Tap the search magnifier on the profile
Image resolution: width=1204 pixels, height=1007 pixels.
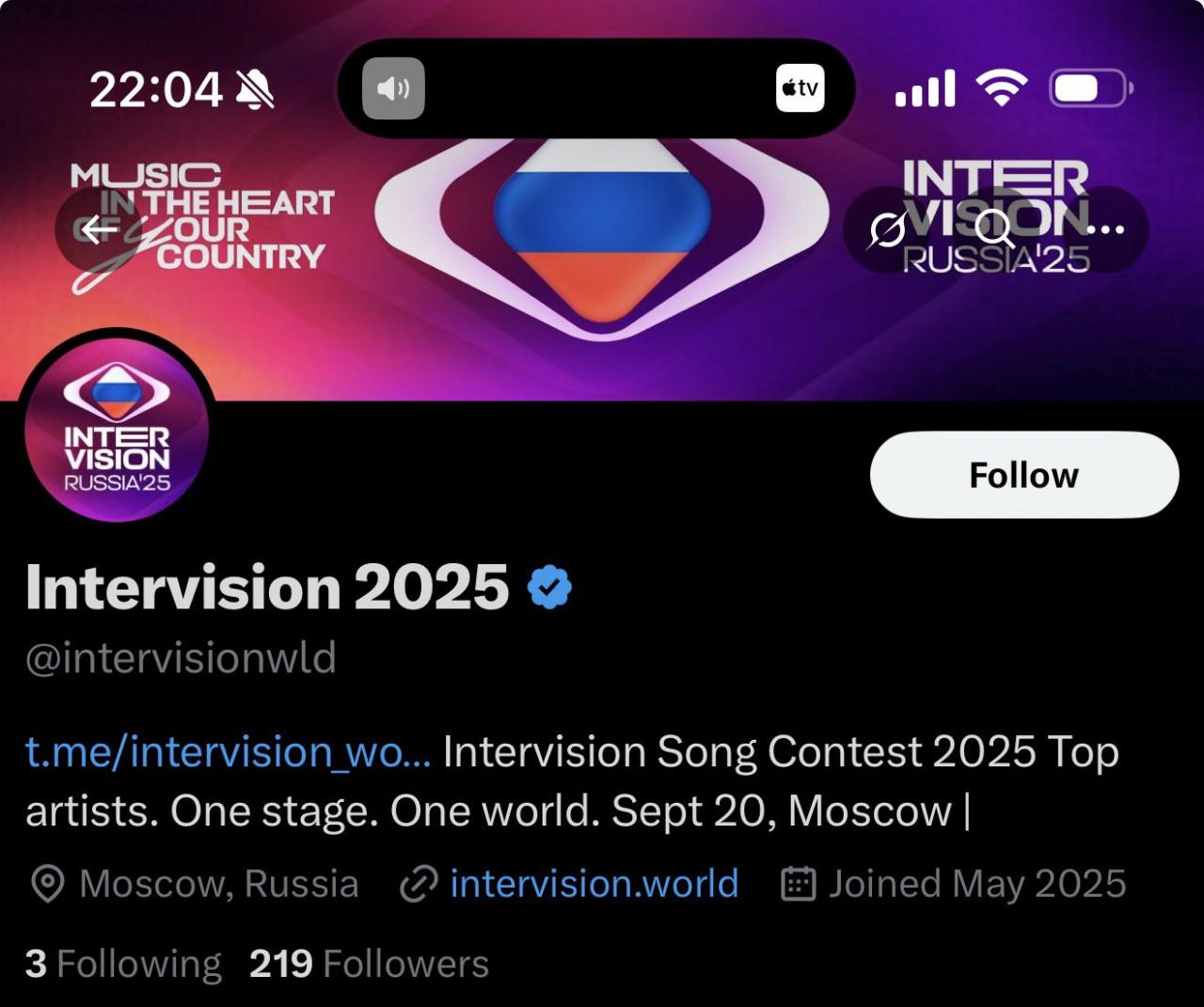coord(995,228)
